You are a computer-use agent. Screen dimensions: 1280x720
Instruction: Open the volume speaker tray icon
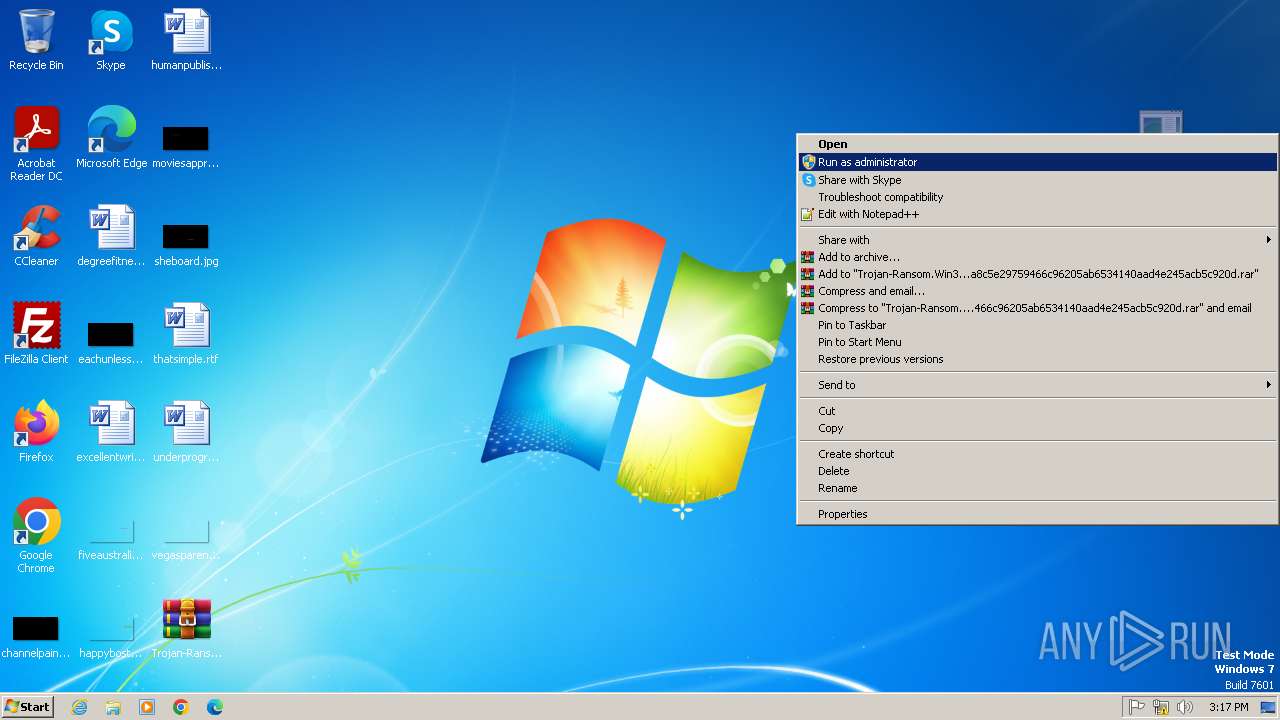coord(1185,707)
